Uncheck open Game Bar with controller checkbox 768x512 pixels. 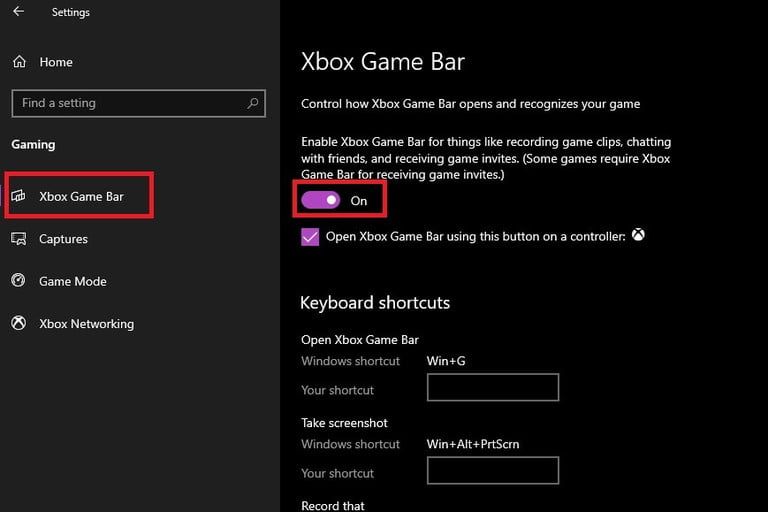(310, 237)
